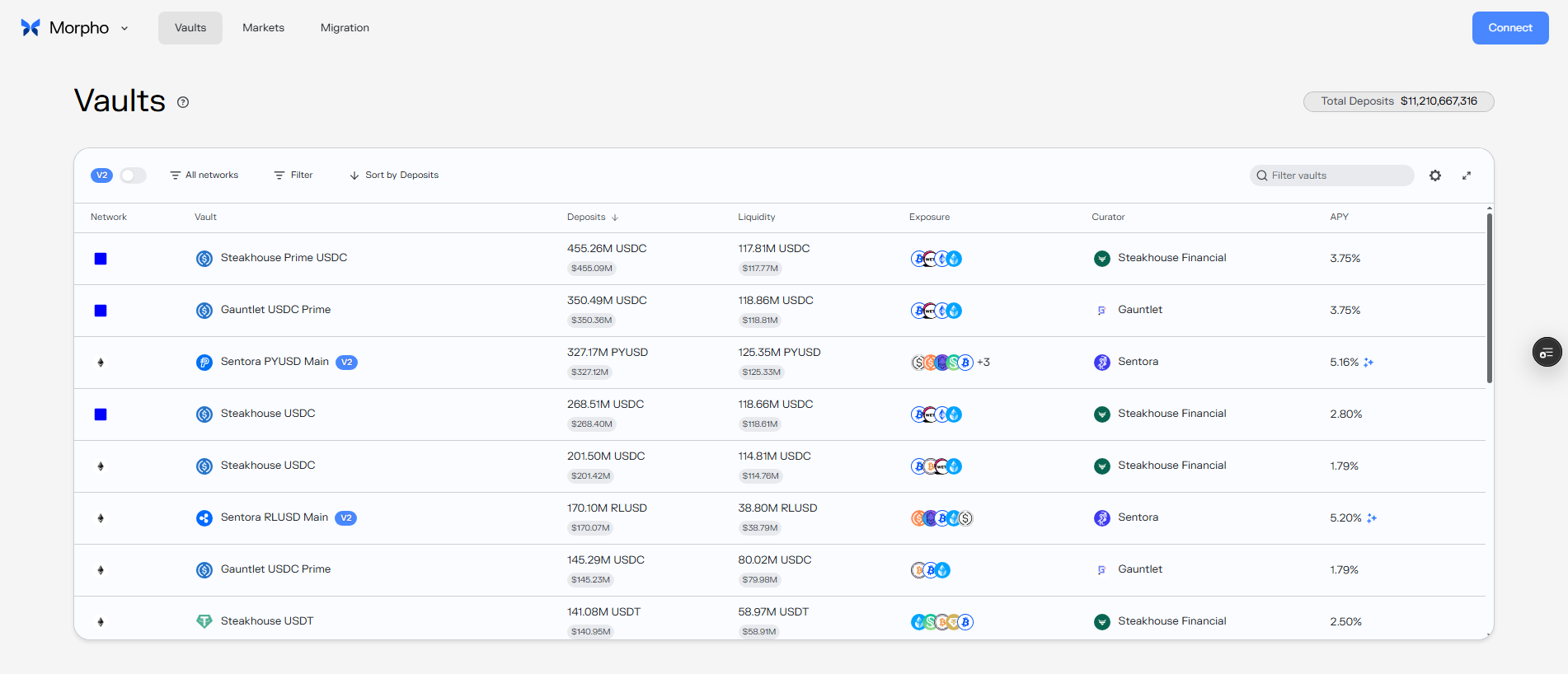Click the PYUSD token icon beside Sentora PYUSD Main
Screen dimensions: 1568x674
coord(204,363)
